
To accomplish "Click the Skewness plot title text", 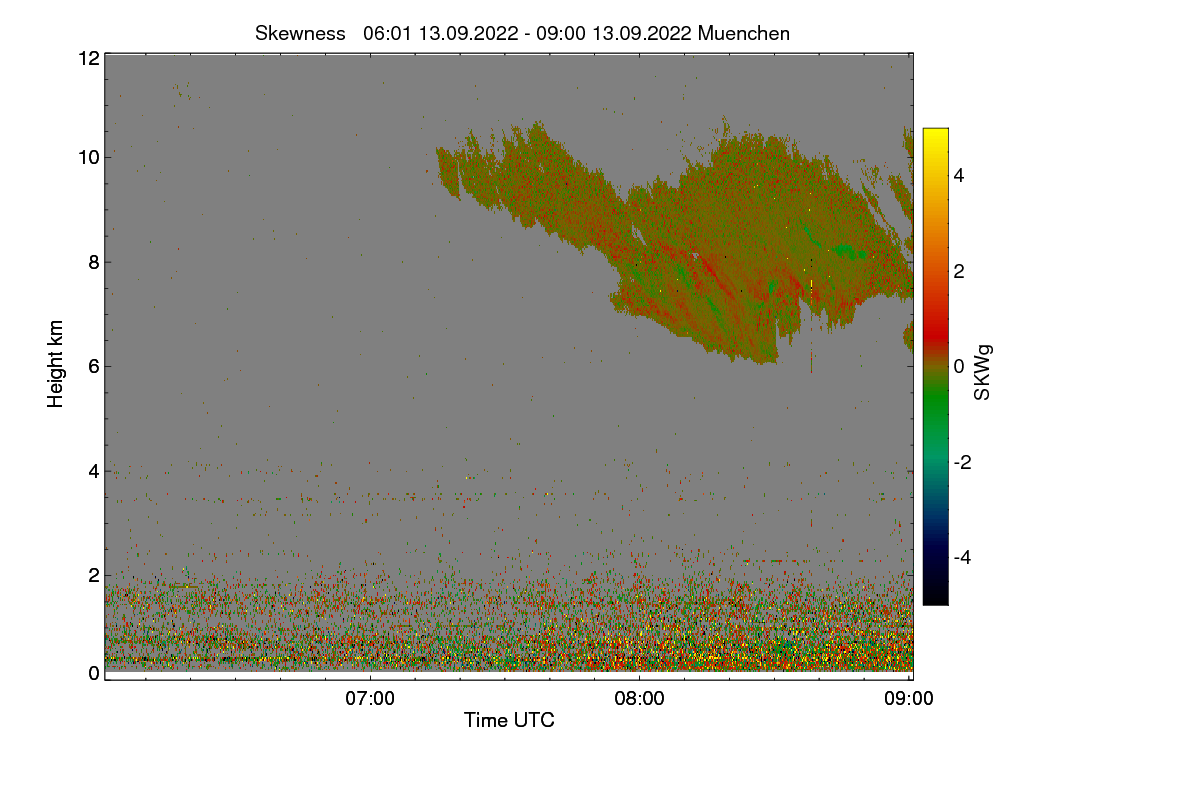I will [x=522, y=33].
